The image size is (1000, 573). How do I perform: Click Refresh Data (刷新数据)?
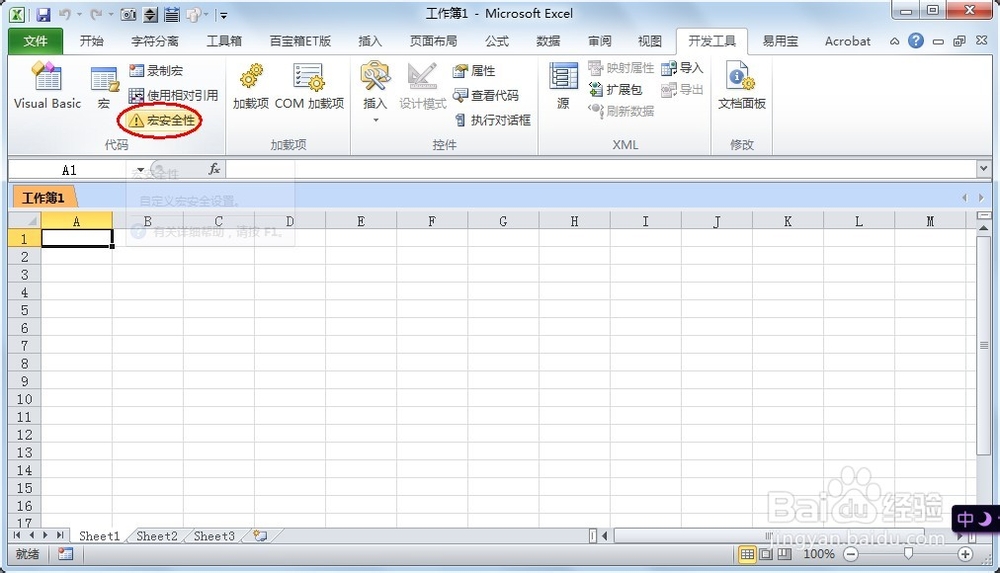coord(621,111)
